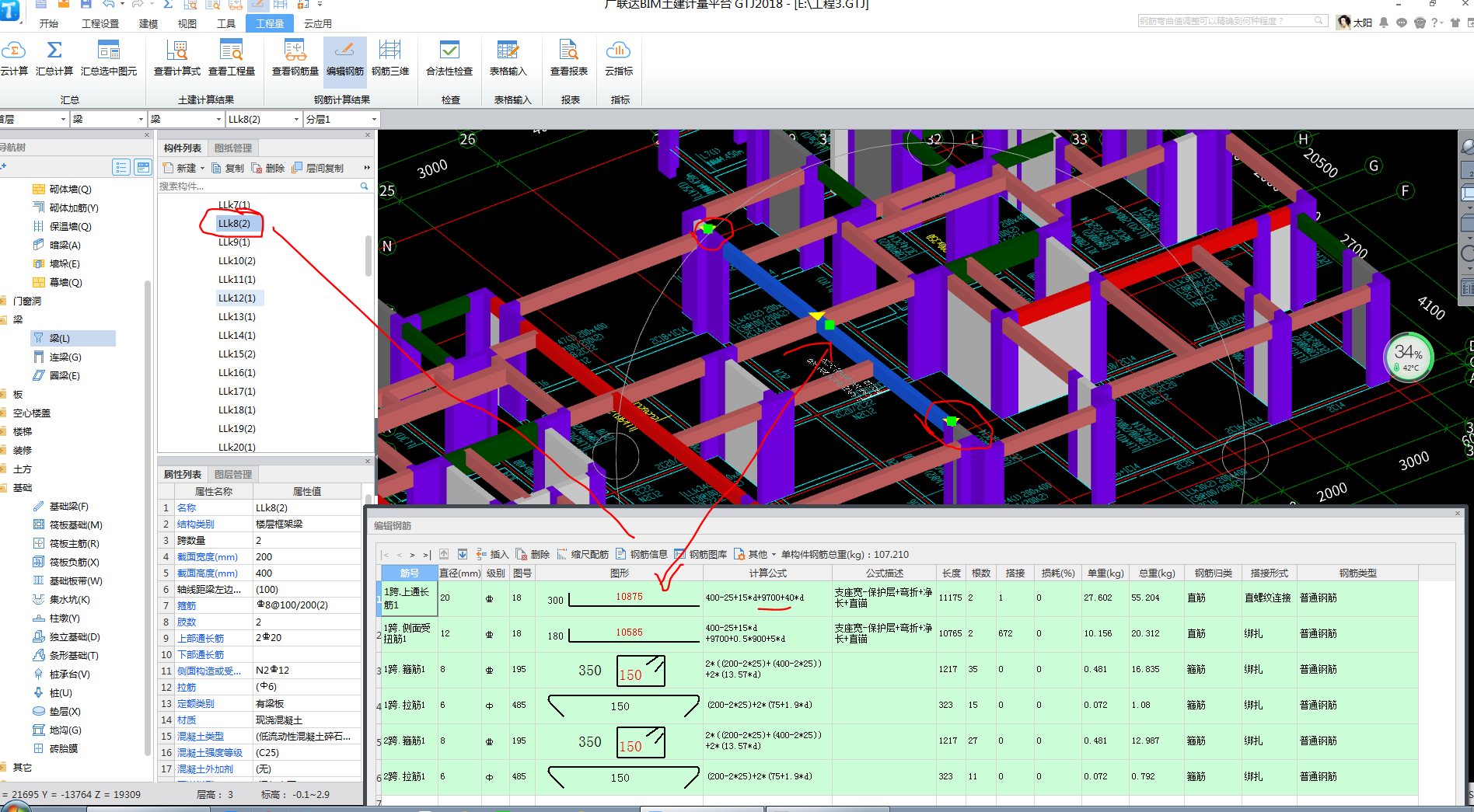Click 复制 copy in component list toolbar
Screen dimensions: 1474x812
tap(228, 168)
